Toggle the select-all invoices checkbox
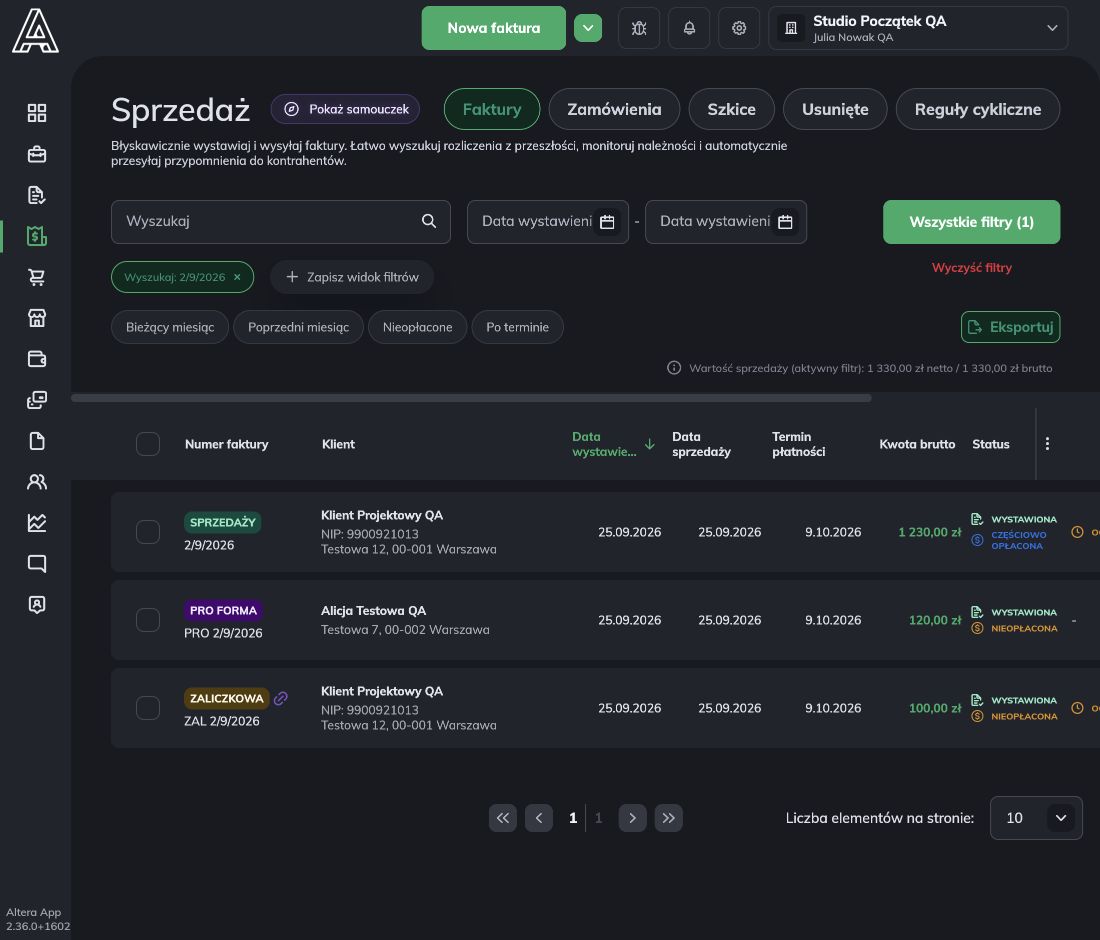Screen dimensions: 1100x940 (x=148, y=444)
